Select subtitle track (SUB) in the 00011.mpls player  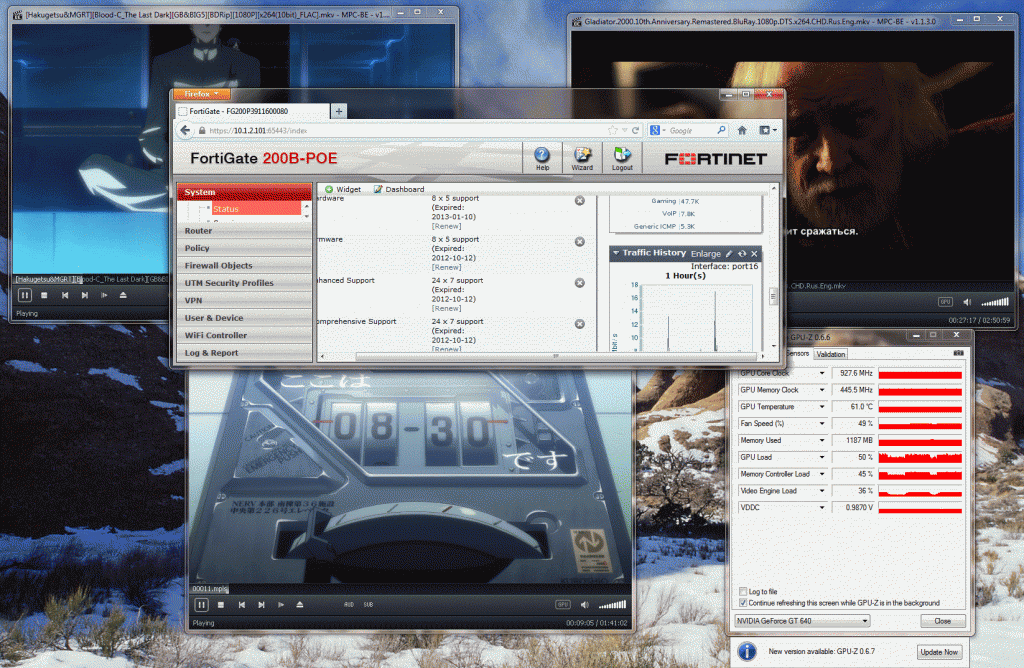click(368, 605)
